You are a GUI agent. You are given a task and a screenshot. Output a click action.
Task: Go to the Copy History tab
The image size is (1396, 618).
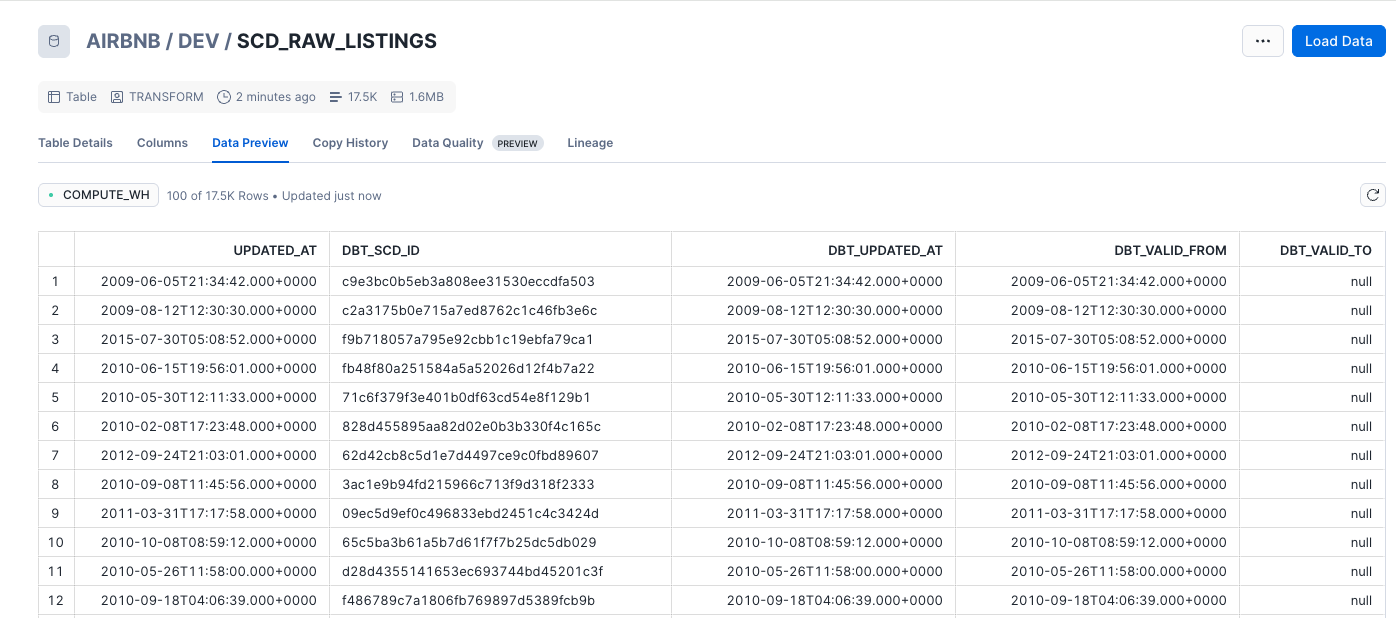click(x=350, y=143)
